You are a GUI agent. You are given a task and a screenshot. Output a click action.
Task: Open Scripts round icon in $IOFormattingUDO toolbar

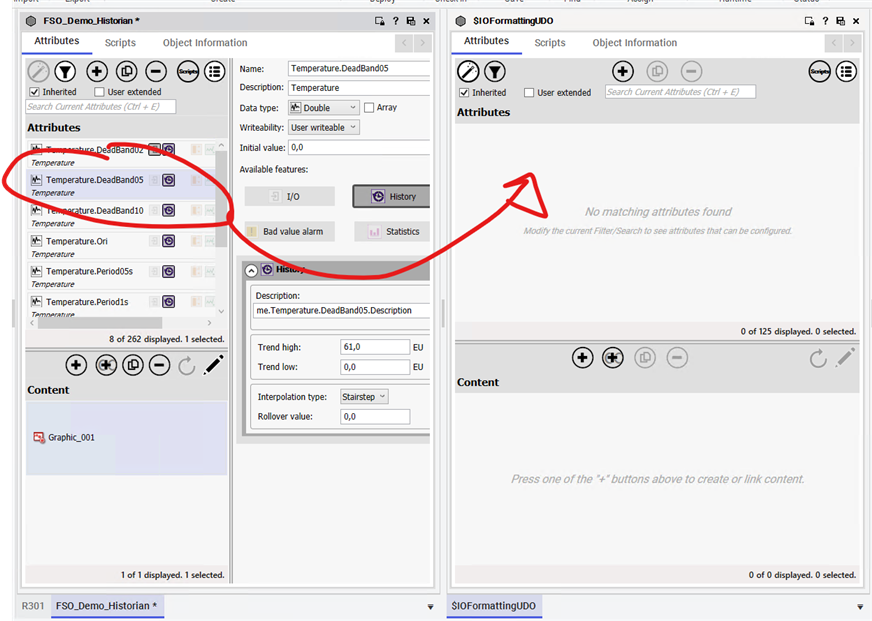pyautogui.click(x=819, y=71)
